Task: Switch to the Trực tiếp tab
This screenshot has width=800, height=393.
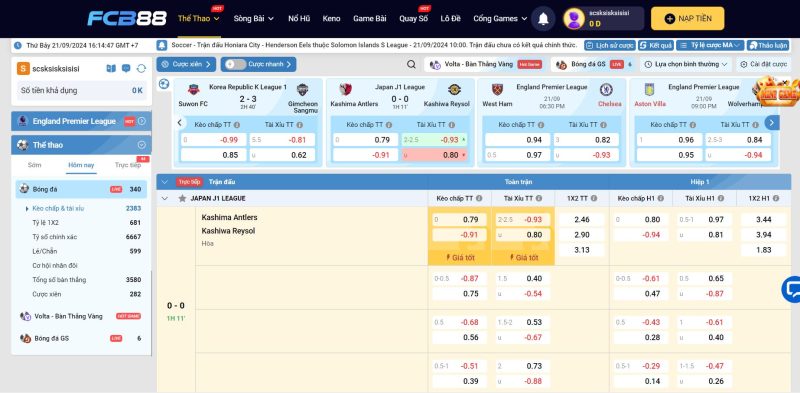Action: click(x=128, y=165)
